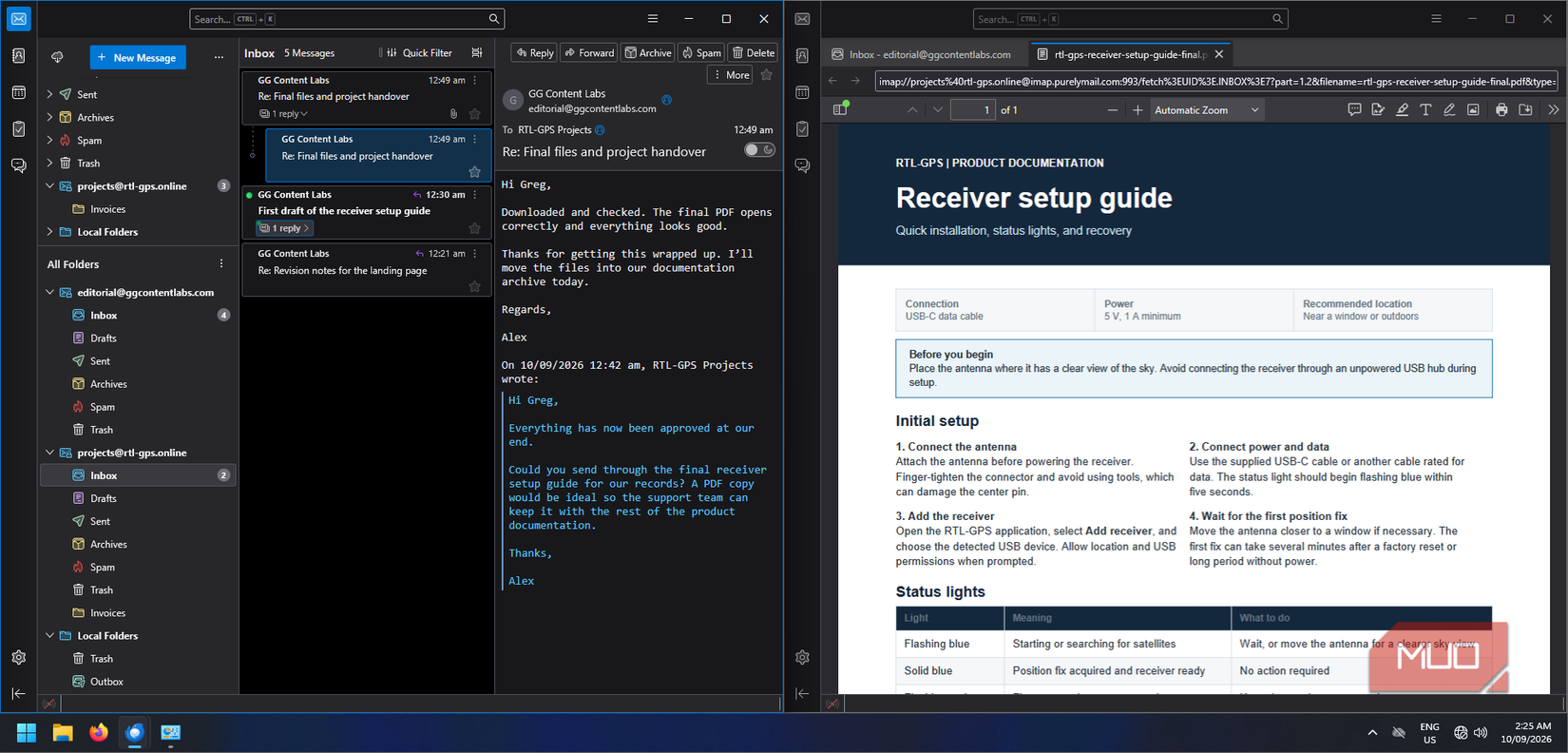This screenshot has width=1568, height=753.
Task: Close the rtl-gps-receiver-setup-guide-final PDF tab
Action: click(x=1219, y=54)
